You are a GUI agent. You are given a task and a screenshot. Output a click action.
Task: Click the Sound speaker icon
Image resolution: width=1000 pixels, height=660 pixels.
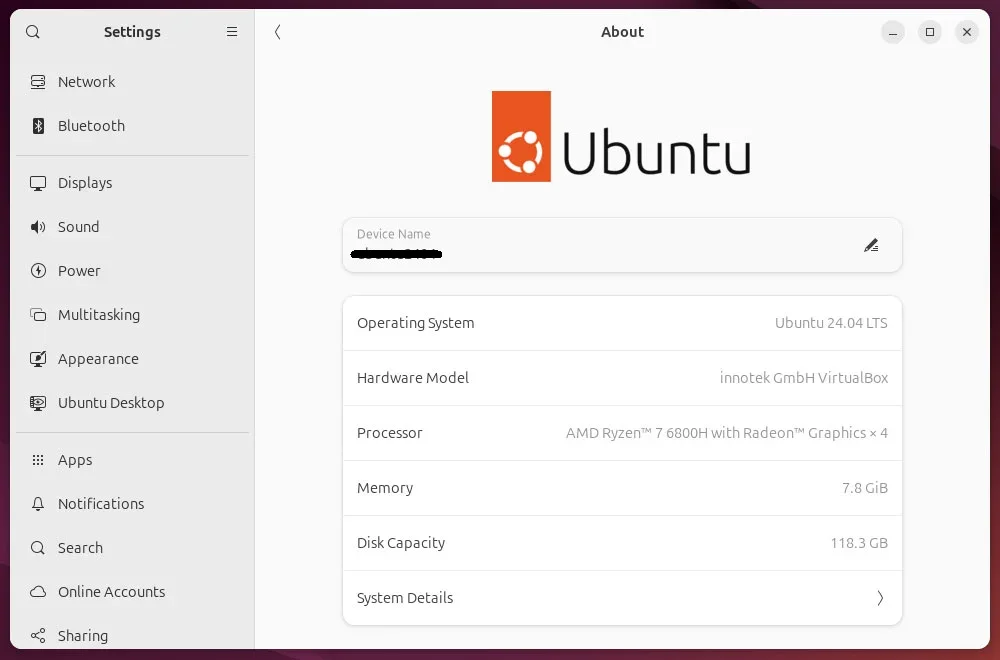[38, 227]
